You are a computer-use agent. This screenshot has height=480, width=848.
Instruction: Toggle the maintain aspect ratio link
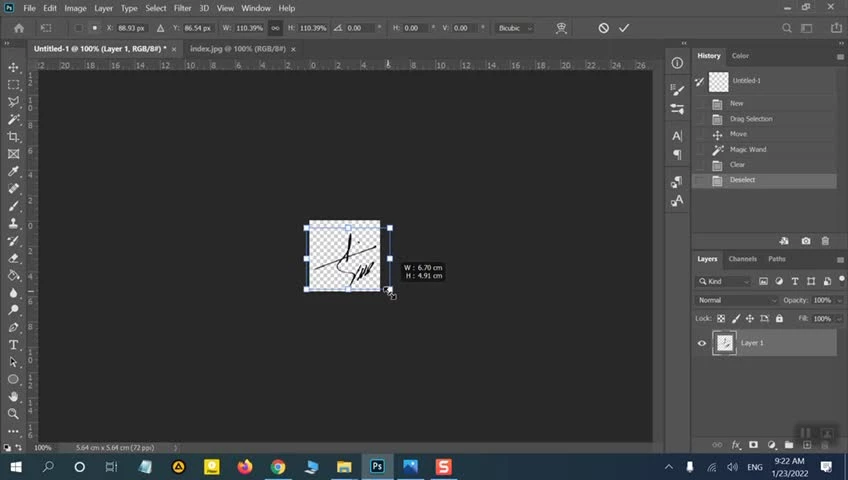pos(276,28)
